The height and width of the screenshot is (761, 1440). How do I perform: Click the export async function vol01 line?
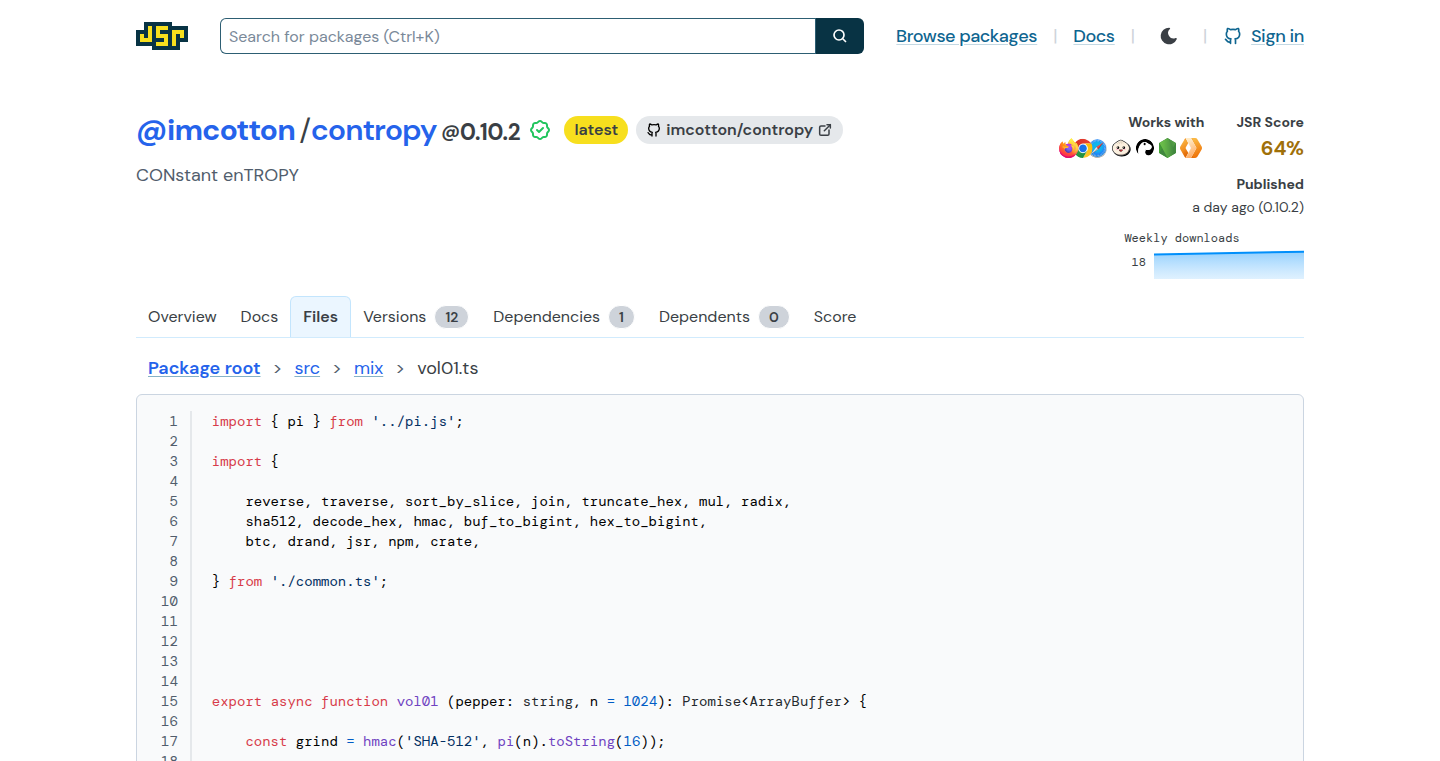[539, 701]
